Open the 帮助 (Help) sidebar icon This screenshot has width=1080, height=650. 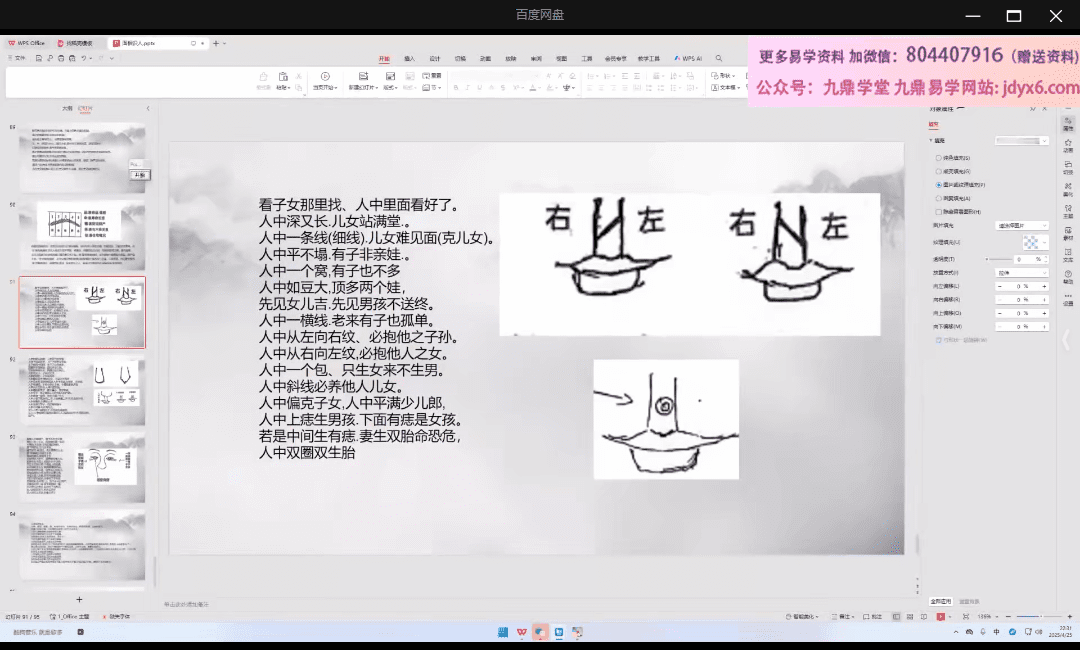click(x=1068, y=279)
